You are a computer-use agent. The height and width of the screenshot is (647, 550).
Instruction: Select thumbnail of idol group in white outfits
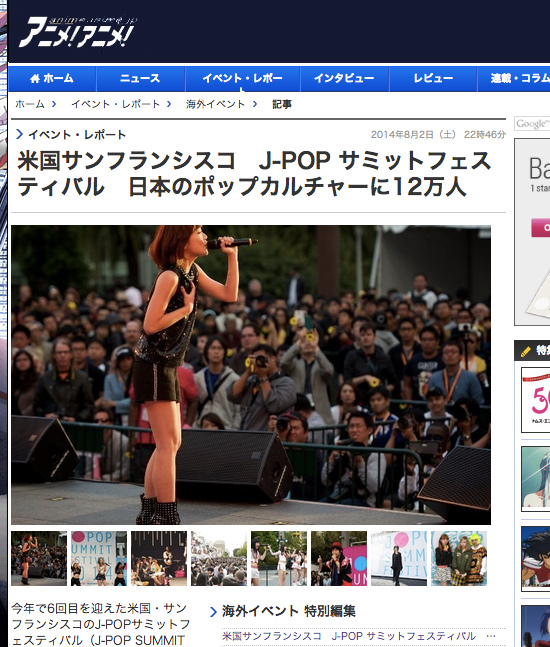tap(279, 558)
